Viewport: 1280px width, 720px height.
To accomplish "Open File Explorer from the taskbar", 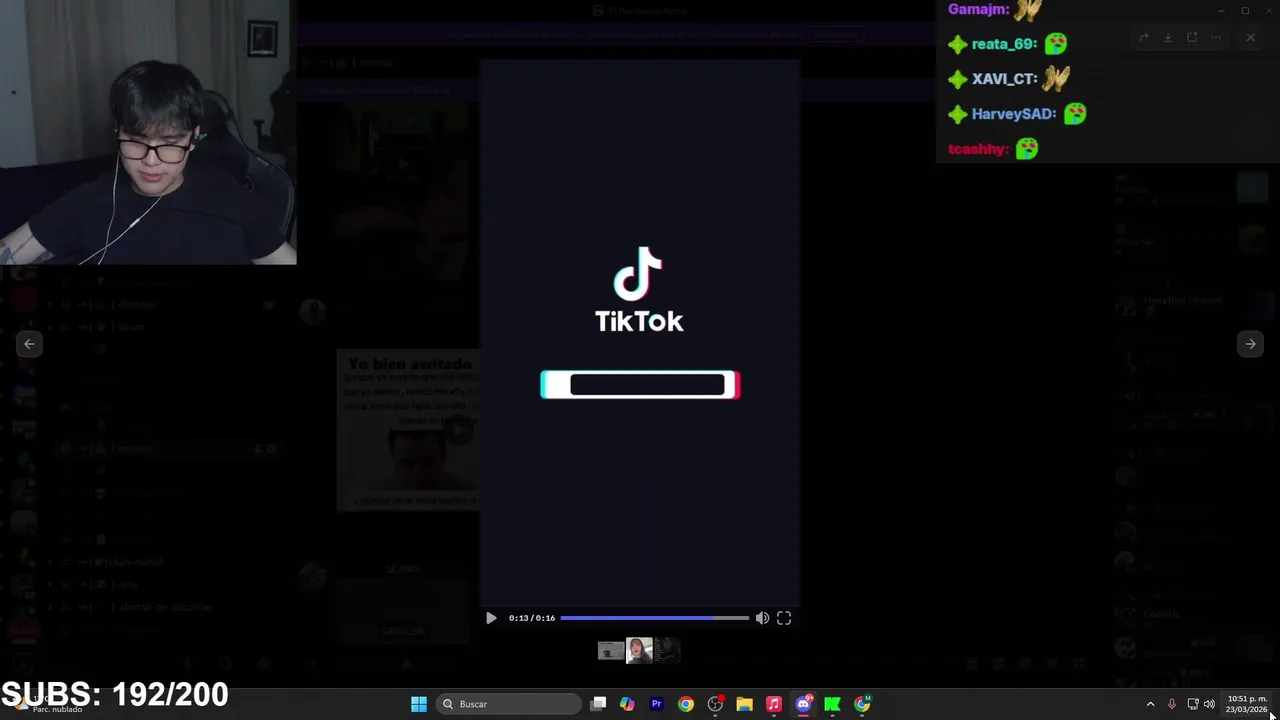I will 744,704.
